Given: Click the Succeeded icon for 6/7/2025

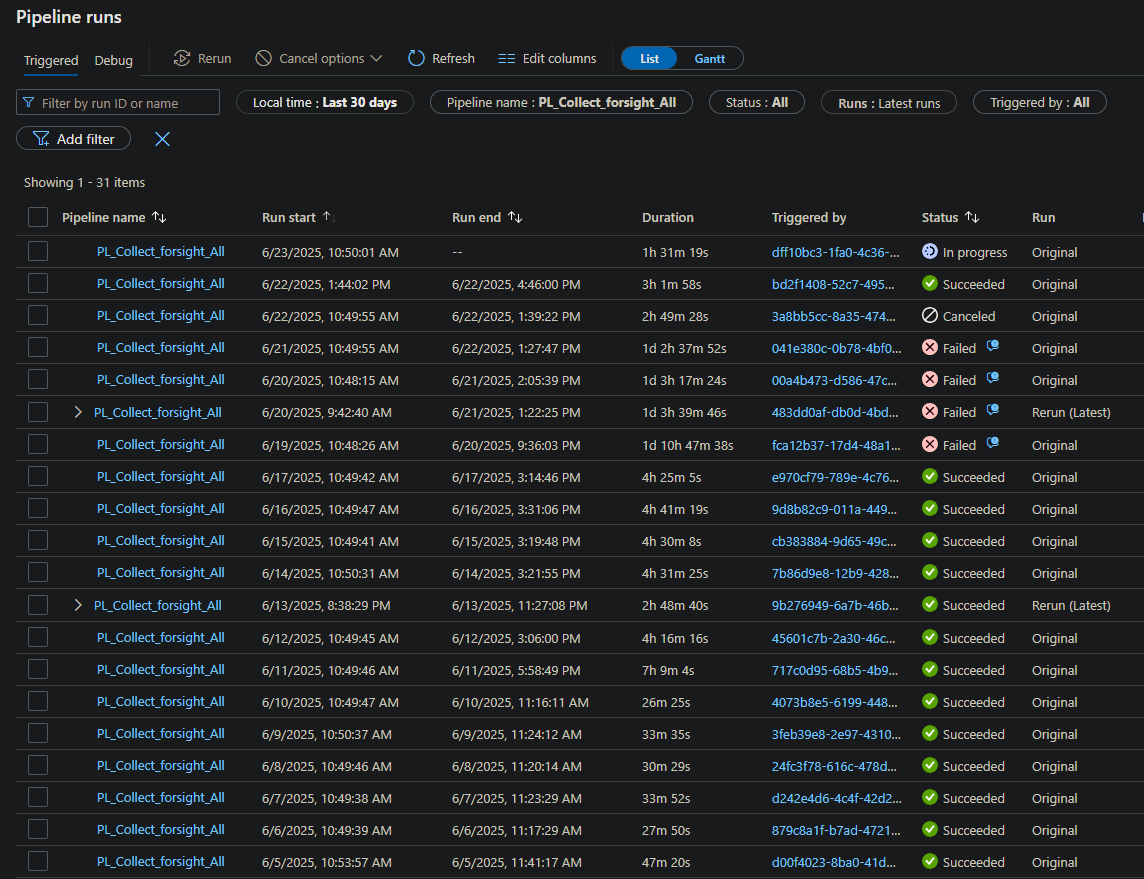Looking at the screenshot, I should [x=930, y=798].
